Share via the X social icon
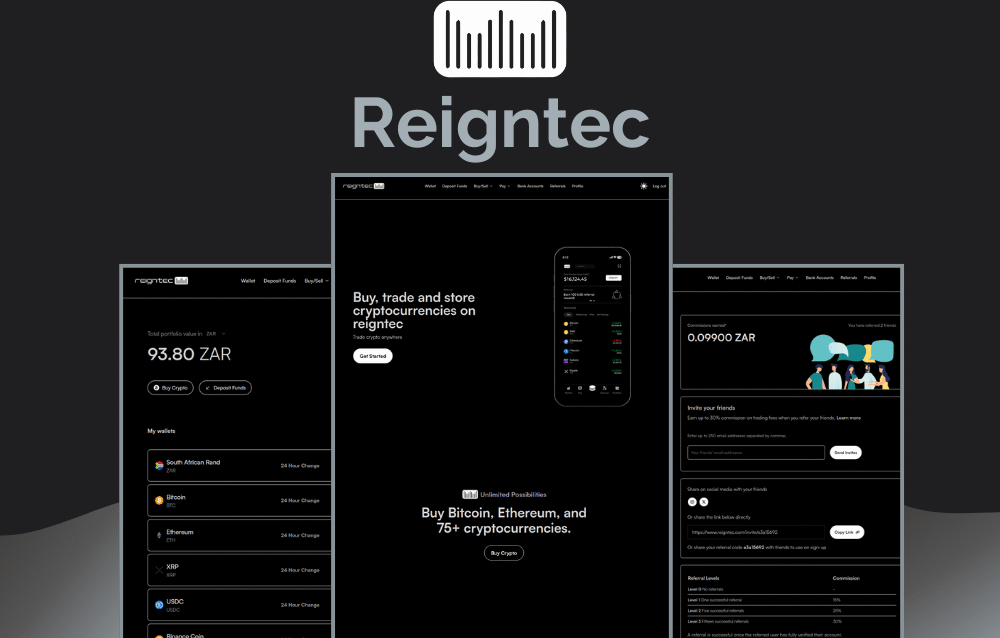The image size is (1000, 638). (x=704, y=501)
